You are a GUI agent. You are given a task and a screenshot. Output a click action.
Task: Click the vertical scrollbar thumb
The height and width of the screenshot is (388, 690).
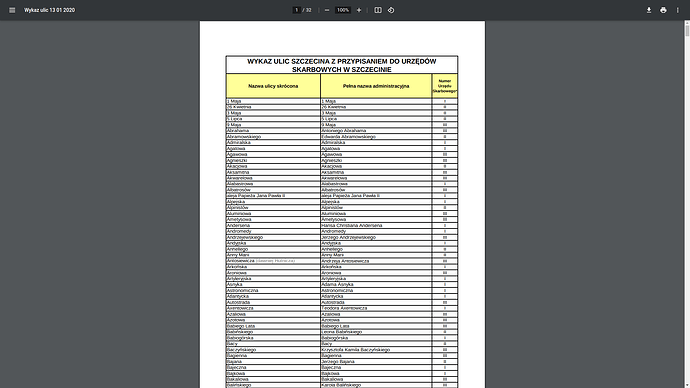(x=687, y=31)
